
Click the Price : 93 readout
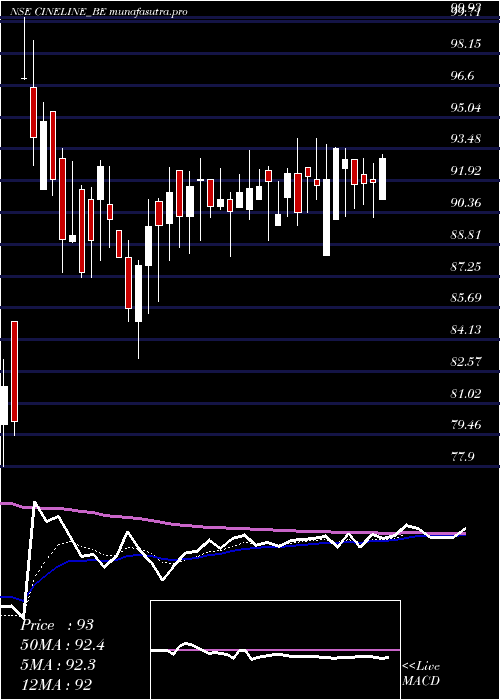pos(57,625)
